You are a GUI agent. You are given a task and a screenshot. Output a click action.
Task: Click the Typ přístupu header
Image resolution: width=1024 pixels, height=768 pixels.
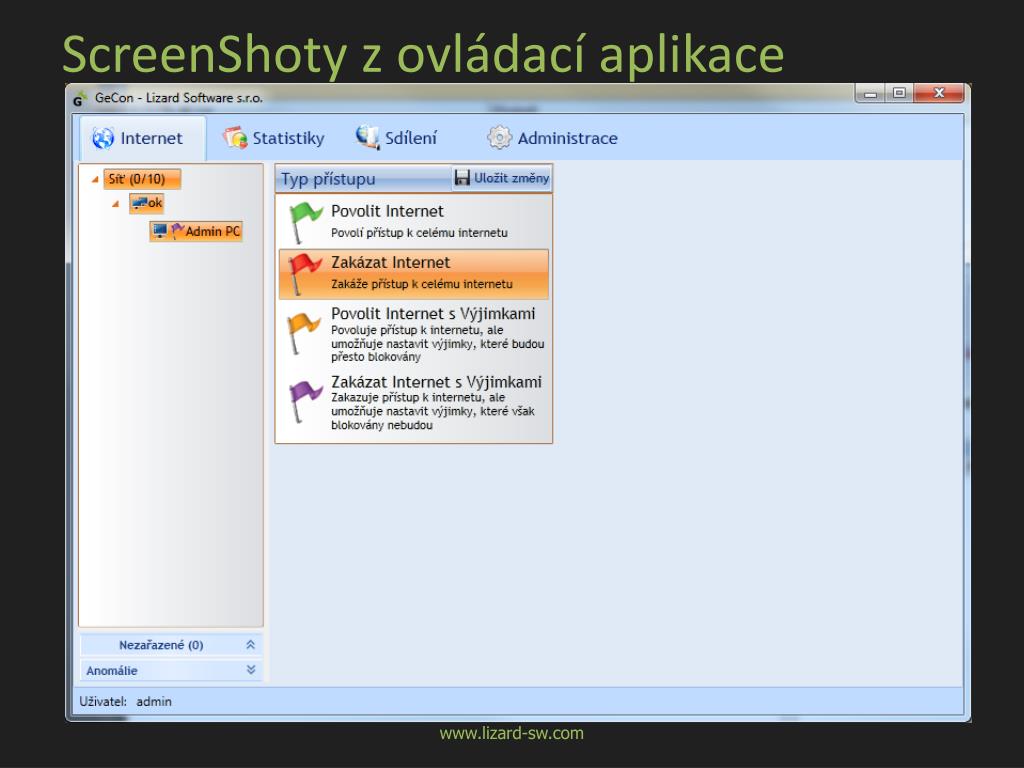(x=328, y=179)
